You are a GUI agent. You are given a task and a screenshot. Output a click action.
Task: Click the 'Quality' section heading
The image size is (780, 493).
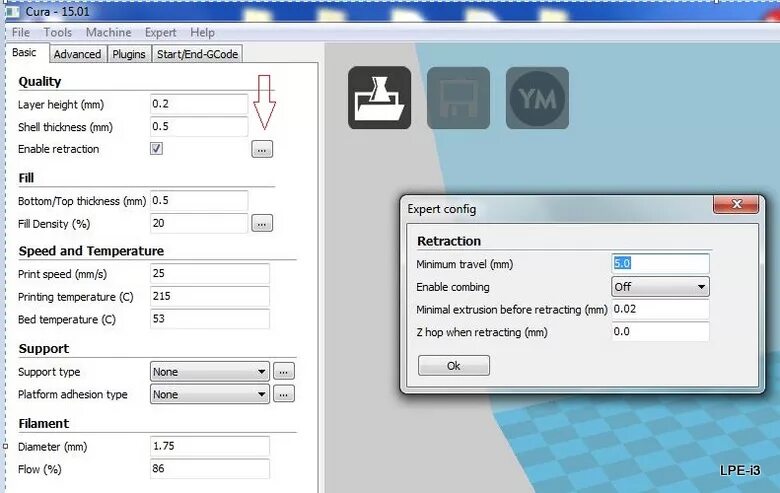click(40, 82)
